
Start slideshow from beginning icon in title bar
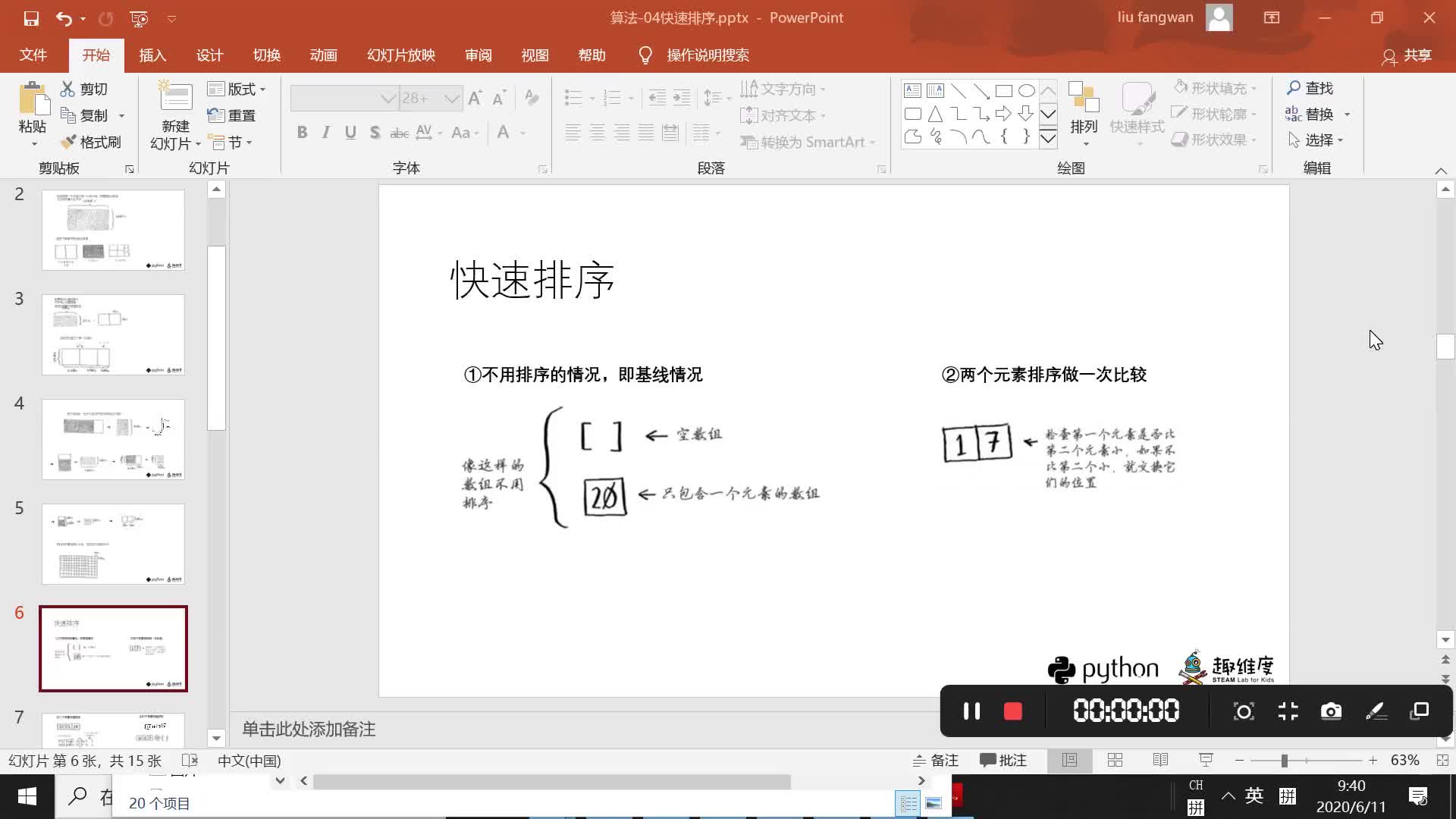[x=139, y=18]
